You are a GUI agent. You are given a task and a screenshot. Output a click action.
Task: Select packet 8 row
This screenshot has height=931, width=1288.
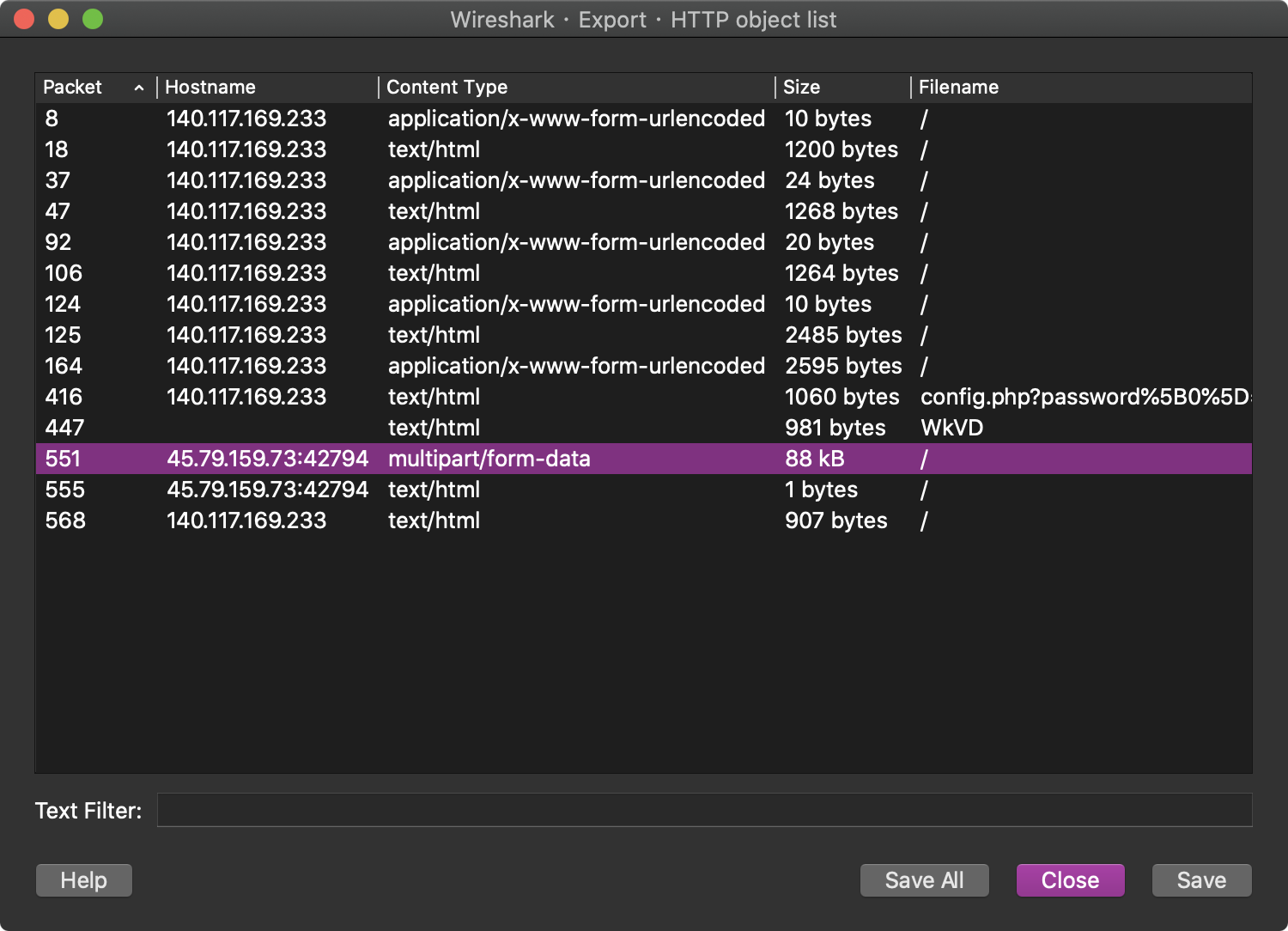[643, 119]
